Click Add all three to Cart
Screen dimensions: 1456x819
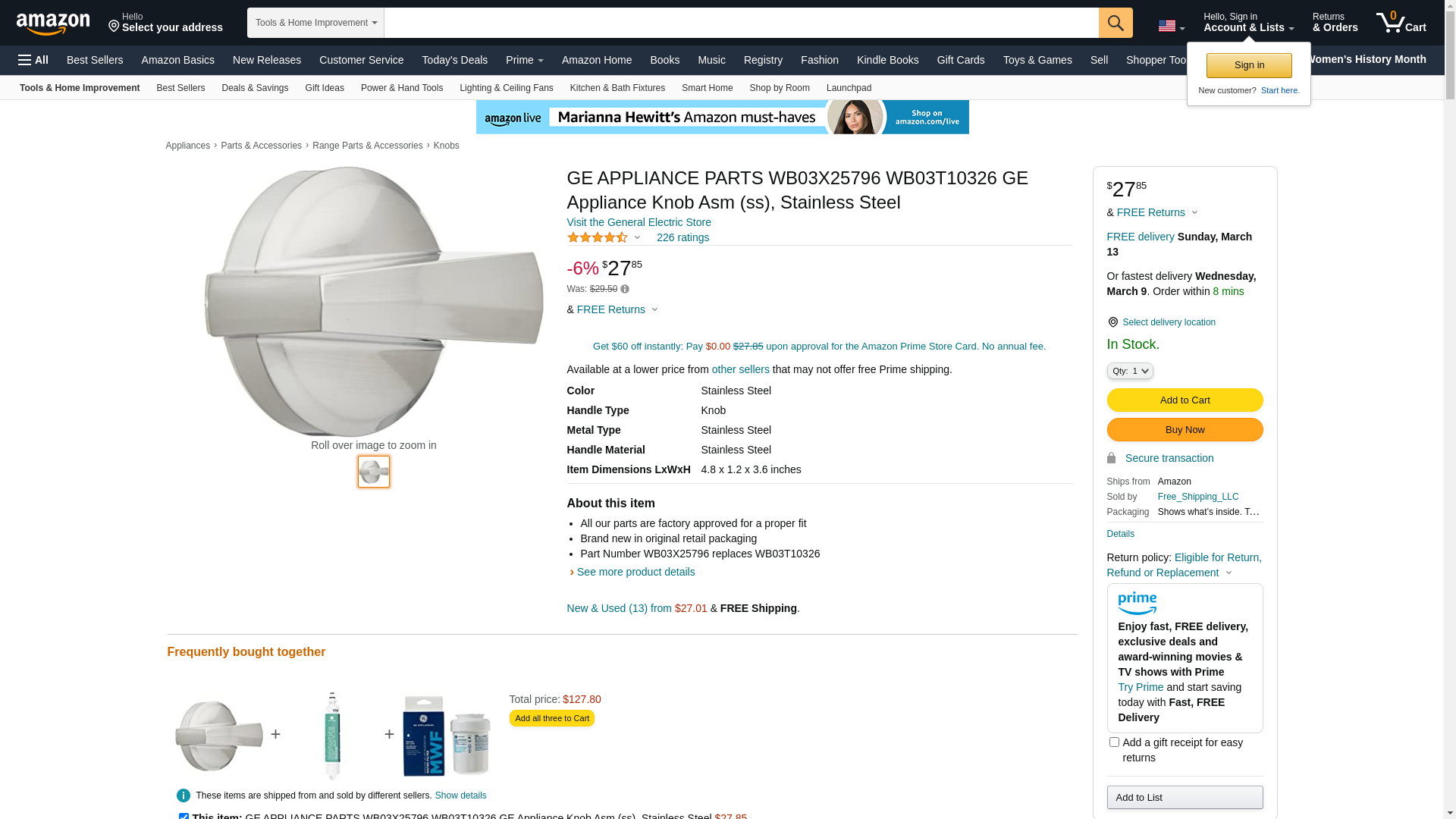[551, 718]
